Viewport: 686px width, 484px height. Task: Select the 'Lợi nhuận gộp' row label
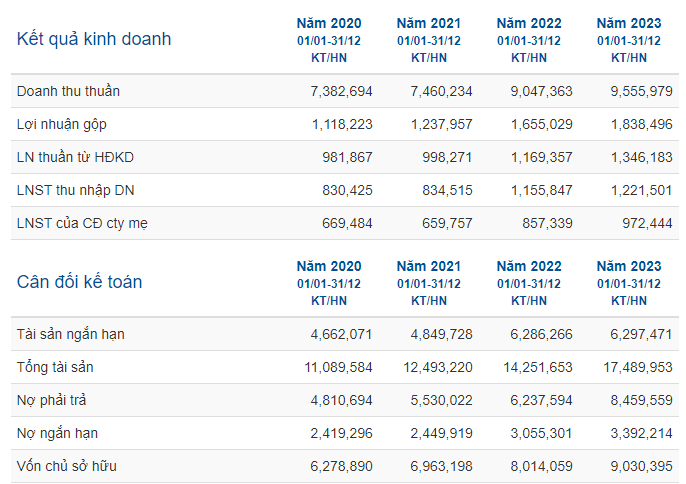point(61,125)
